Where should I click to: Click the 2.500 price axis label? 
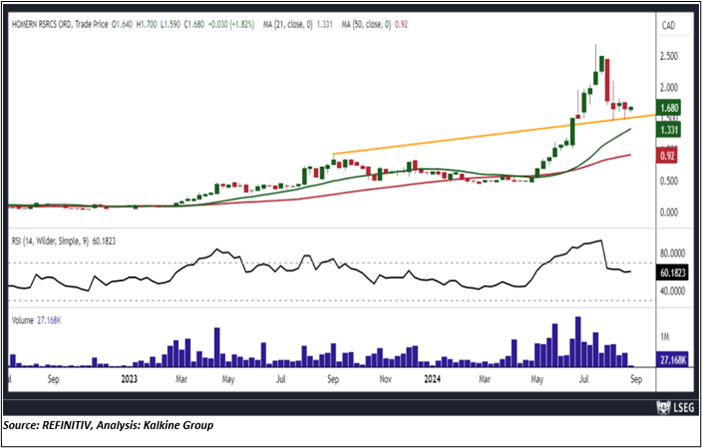[x=669, y=56]
